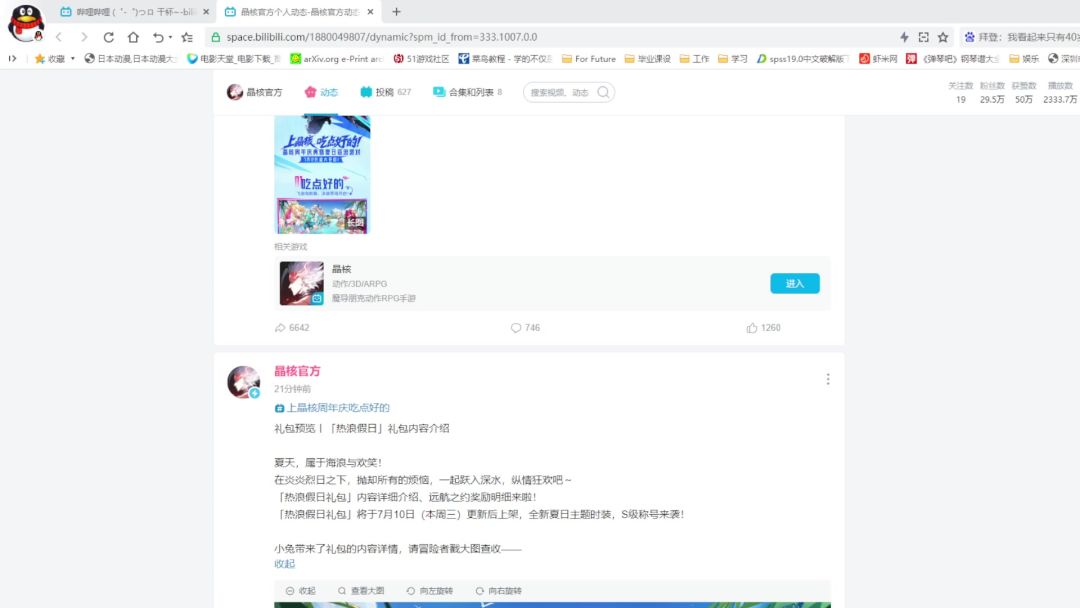Open the 上晶核周年庆吃点好的 topic link

[x=332, y=408]
